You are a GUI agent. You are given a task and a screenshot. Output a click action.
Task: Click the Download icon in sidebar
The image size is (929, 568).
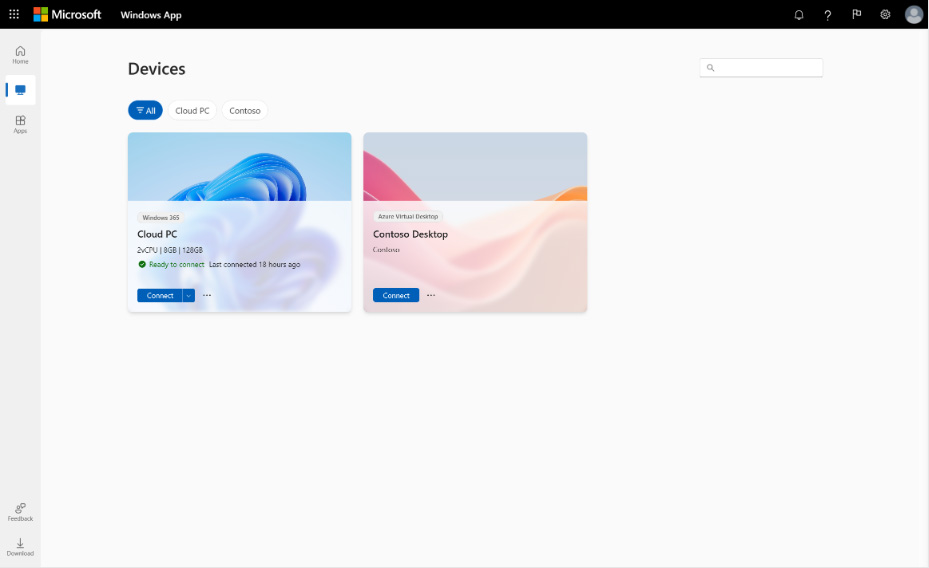point(20,547)
